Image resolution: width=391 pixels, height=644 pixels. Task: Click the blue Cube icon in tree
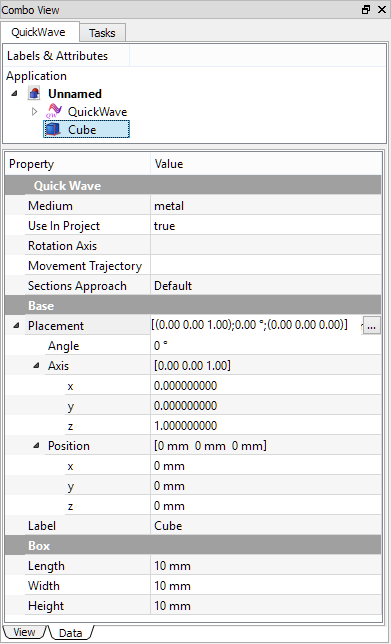tap(53, 130)
